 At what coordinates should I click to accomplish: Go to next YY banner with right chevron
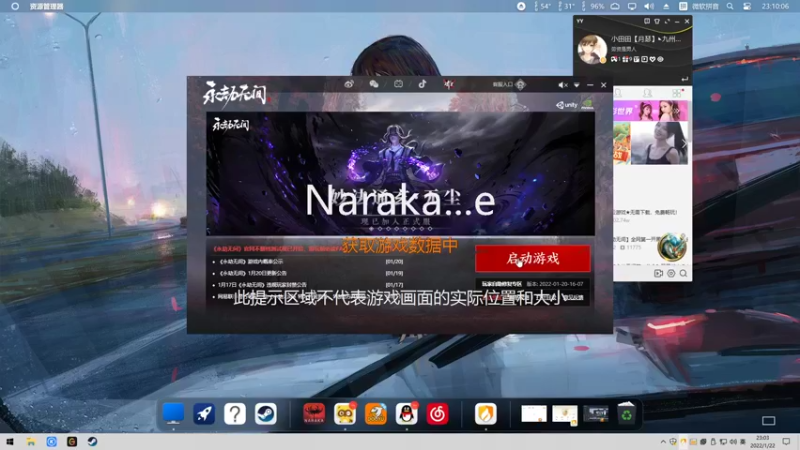(684, 144)
